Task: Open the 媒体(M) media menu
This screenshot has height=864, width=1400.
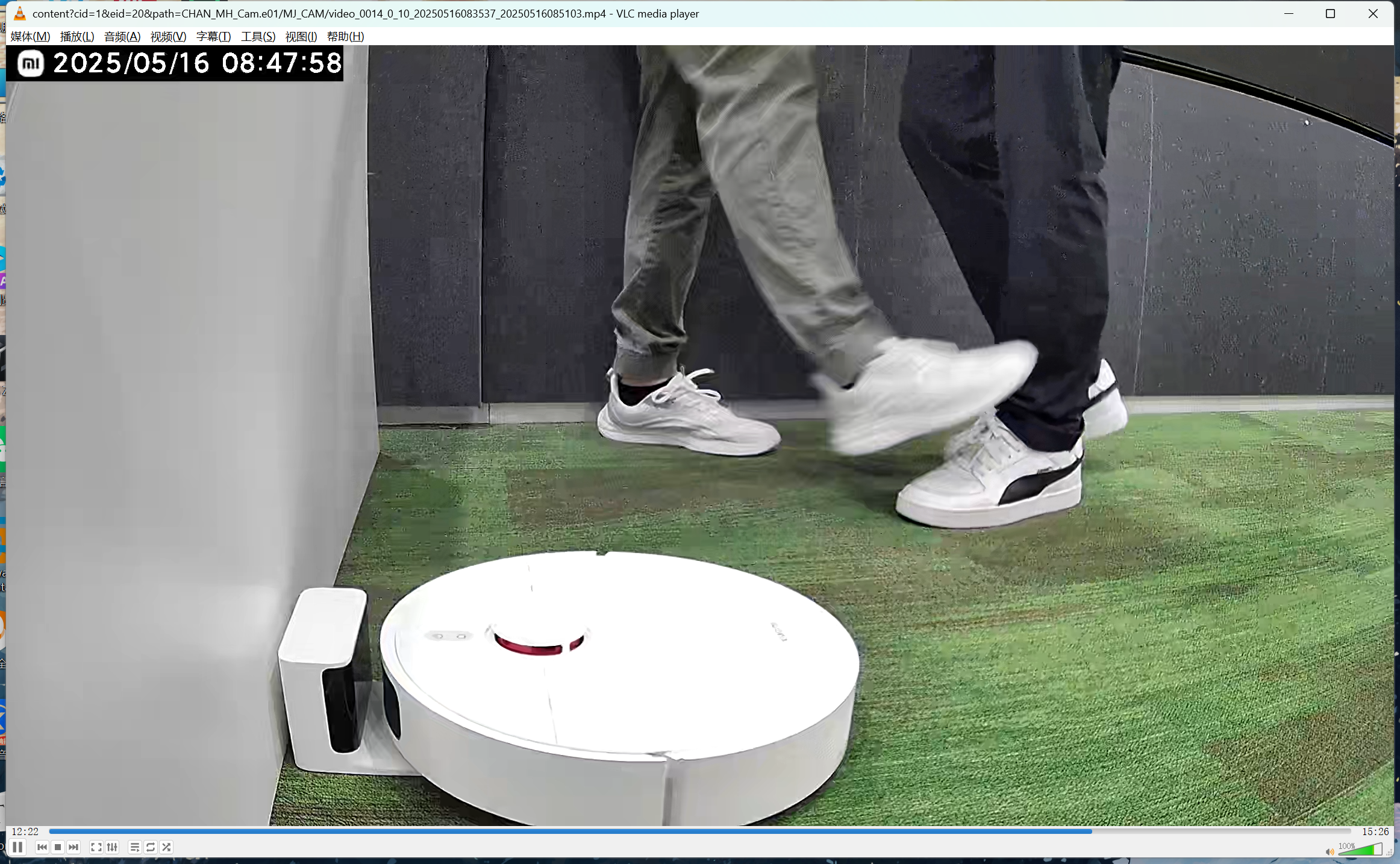Action: tap(30, 37)
